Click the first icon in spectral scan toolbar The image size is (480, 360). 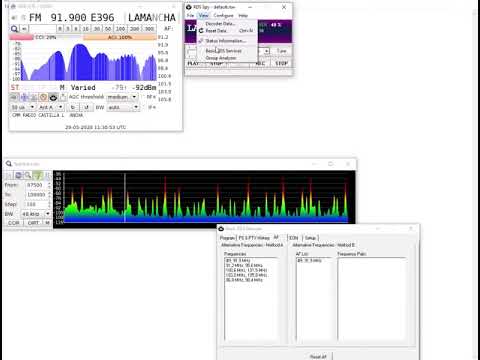point(9,175)
